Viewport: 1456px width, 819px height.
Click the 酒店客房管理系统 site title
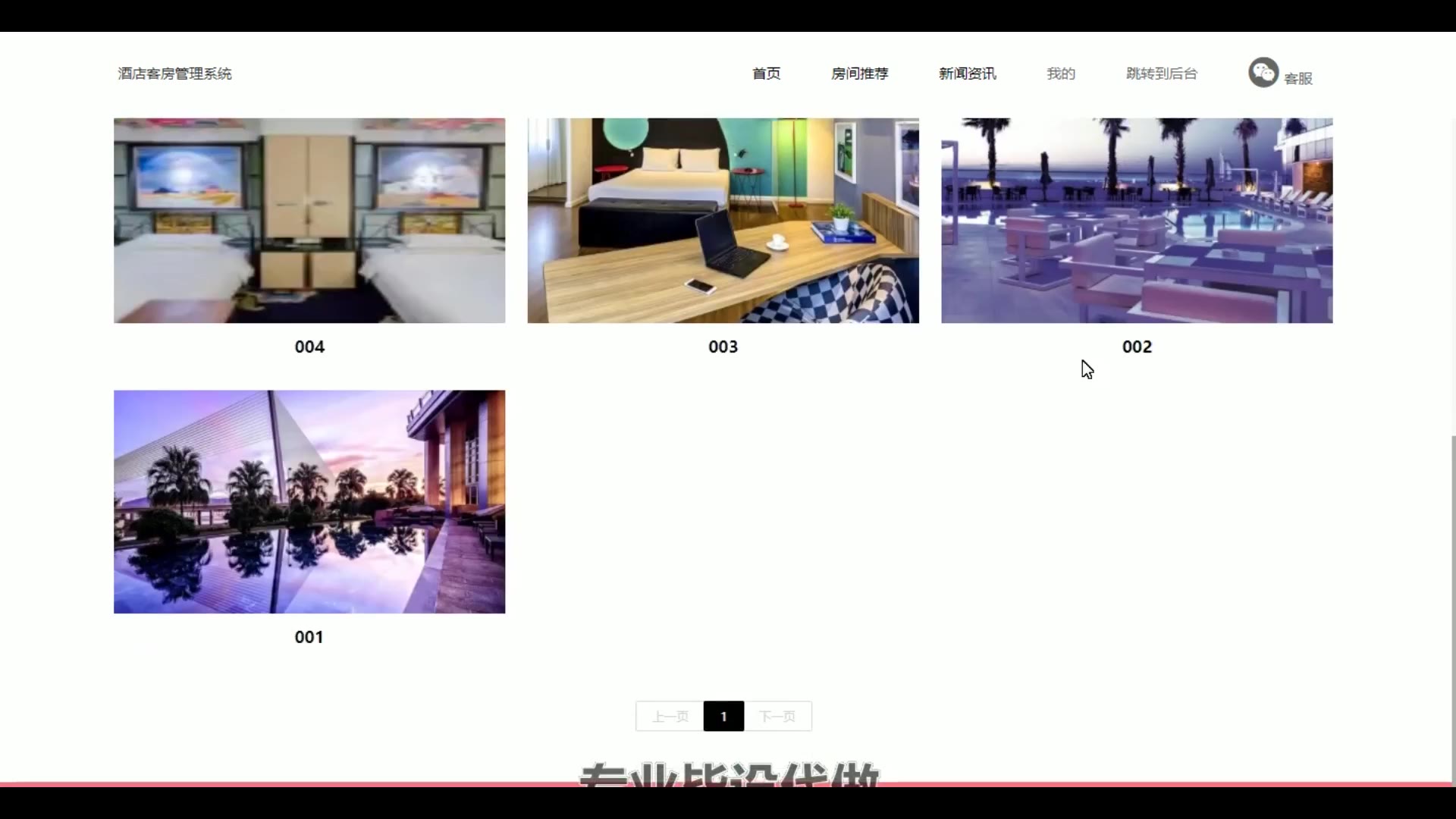(x=174, y=74)
